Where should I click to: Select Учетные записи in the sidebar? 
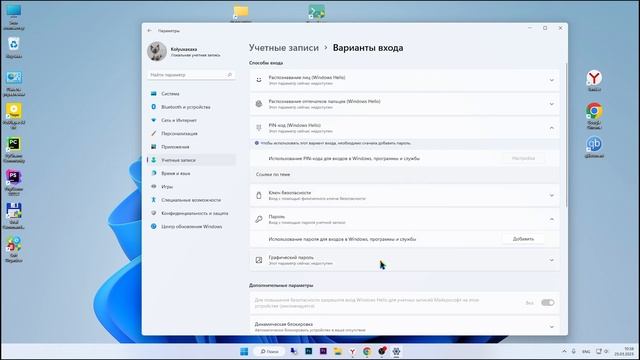[x=191, y=160]
